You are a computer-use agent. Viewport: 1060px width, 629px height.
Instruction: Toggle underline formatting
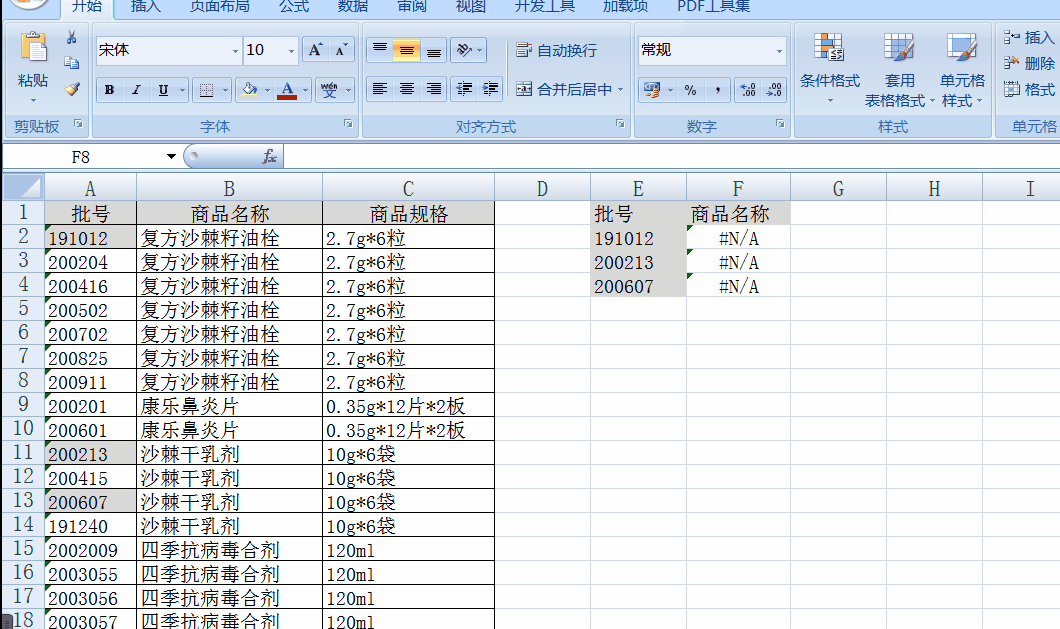click(163, 89)
